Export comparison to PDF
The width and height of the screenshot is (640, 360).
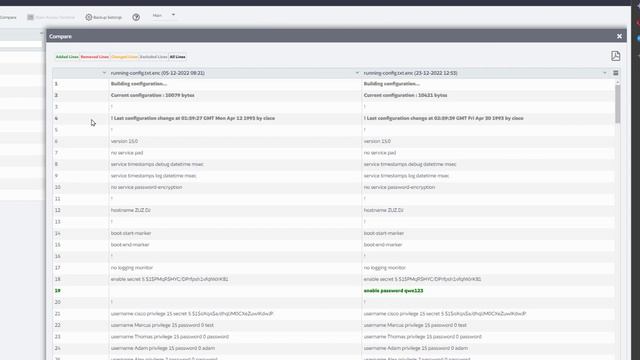(x=616, y=56)
